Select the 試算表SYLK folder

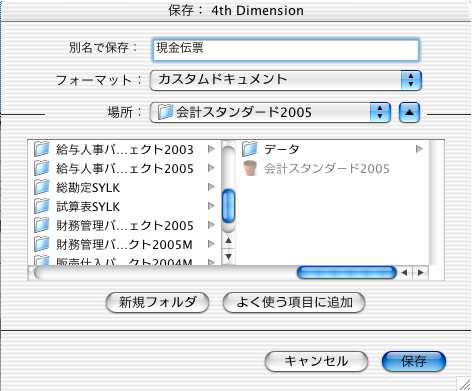point(124,206)
